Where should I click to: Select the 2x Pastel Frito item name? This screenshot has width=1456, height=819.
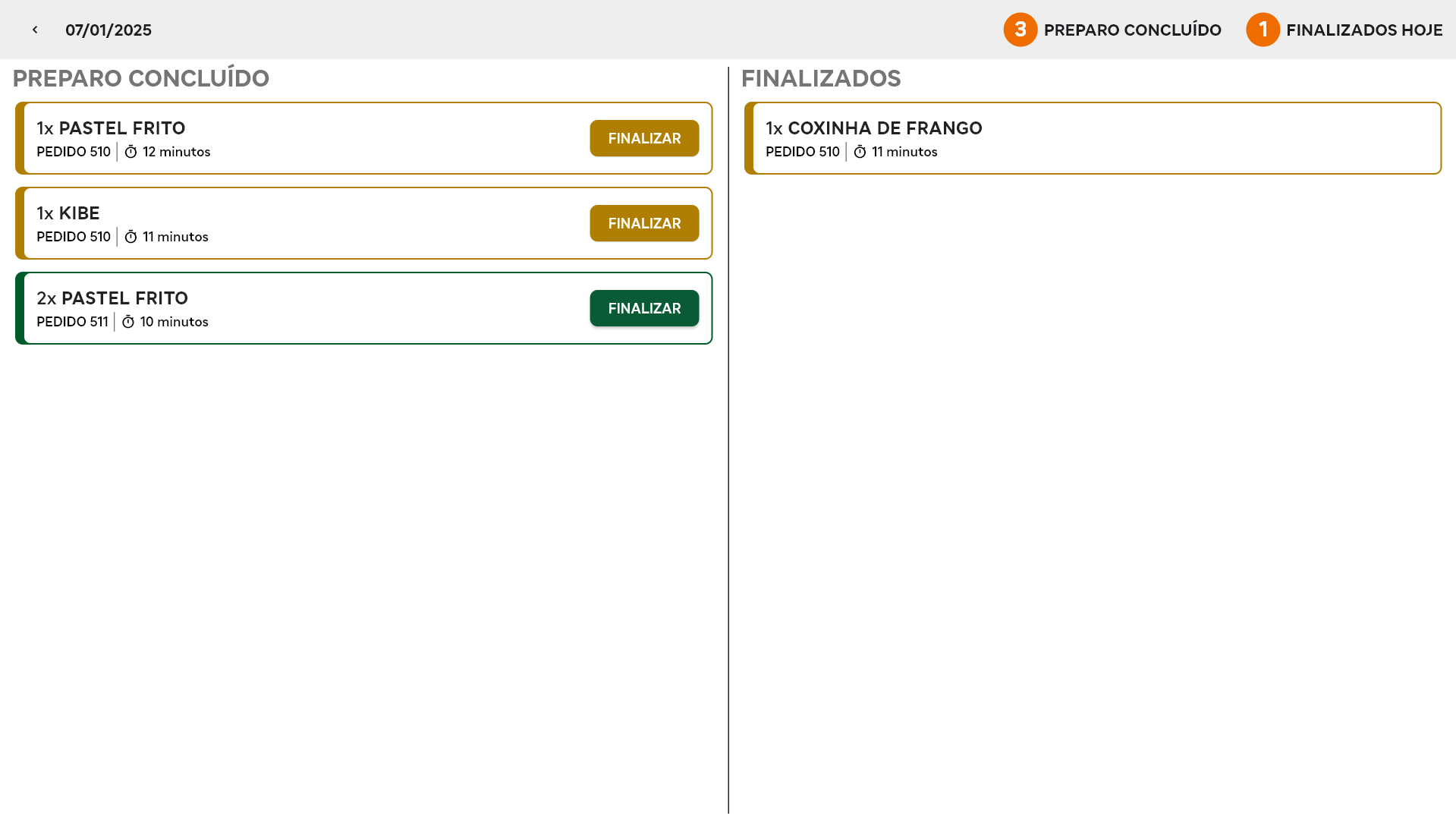tap(112, 298)
